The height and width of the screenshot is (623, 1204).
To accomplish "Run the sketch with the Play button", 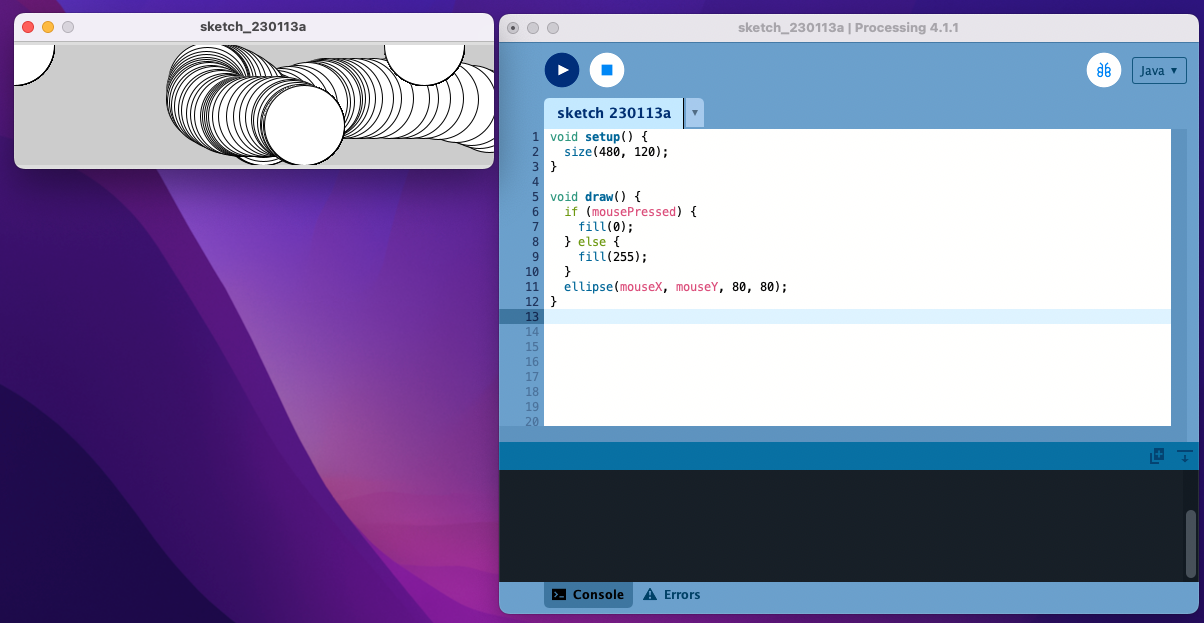I will point(562,70).
